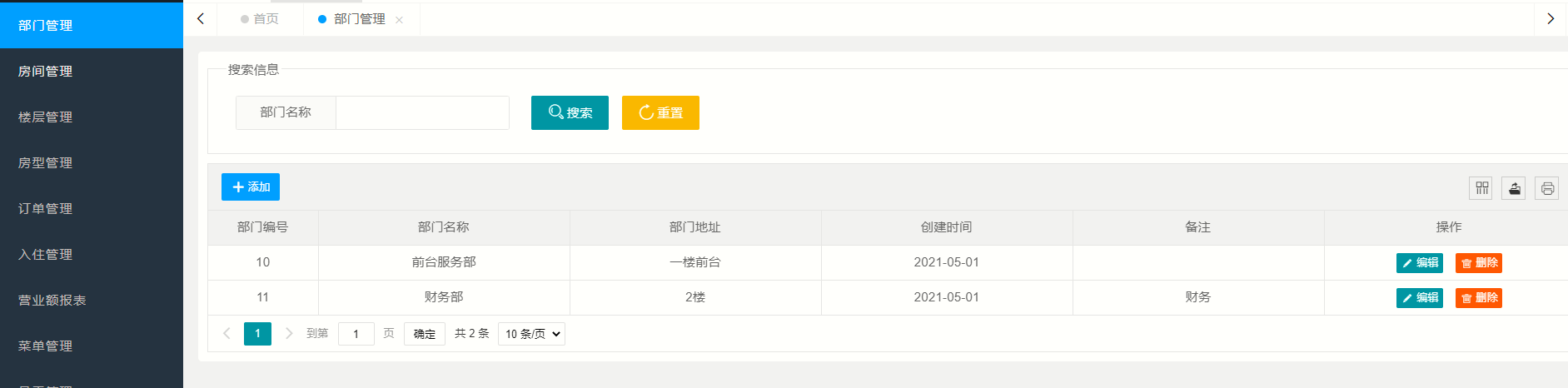This screenshot has height=388, width=1568.
Task: Click the 共 2 条 total count text
Action: pyautogui.click(x=472, y=333)
